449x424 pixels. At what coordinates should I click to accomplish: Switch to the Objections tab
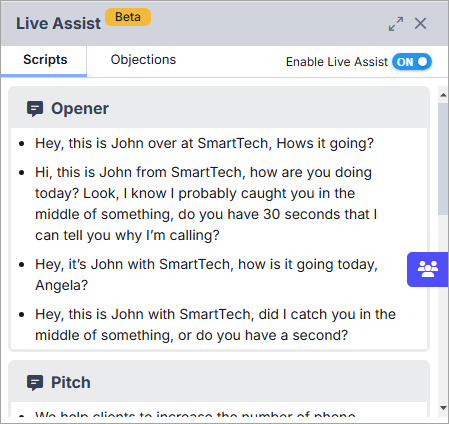click(143, 60)
